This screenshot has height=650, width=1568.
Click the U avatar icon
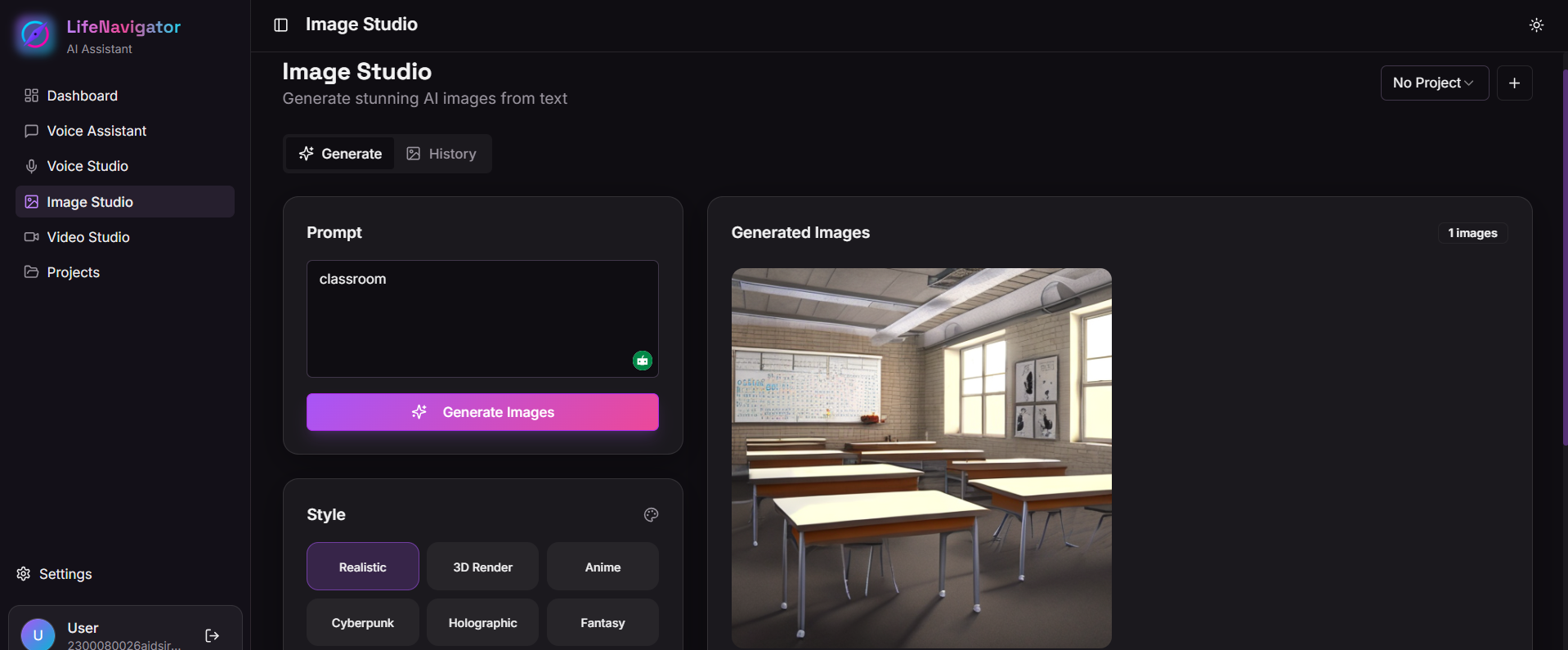pyautogui.click(x=38, y=634)
